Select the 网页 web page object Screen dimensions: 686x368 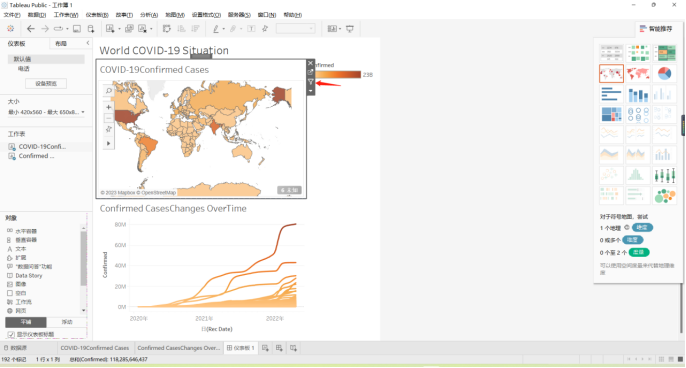click(x=21, y=311)
